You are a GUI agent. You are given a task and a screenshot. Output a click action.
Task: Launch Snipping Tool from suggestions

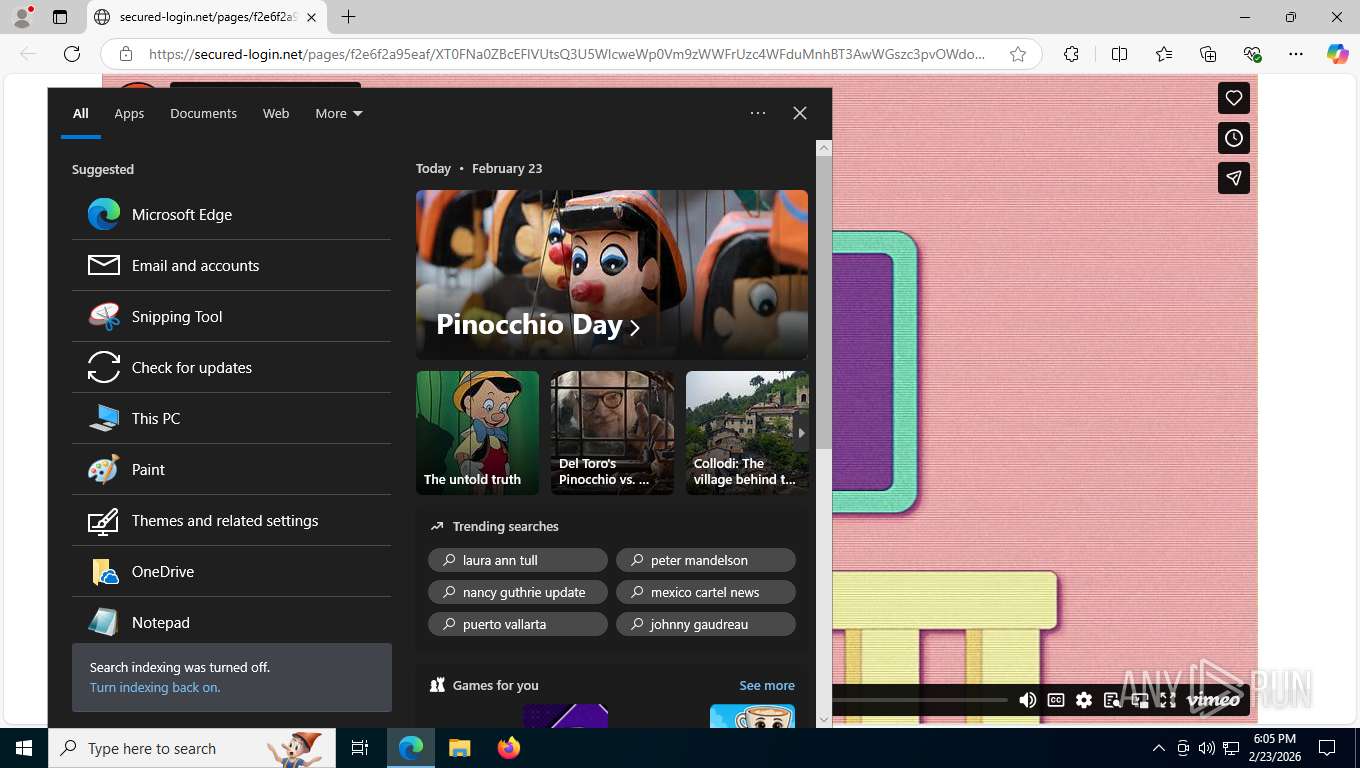pyautogui.click(x=231, y=316)
